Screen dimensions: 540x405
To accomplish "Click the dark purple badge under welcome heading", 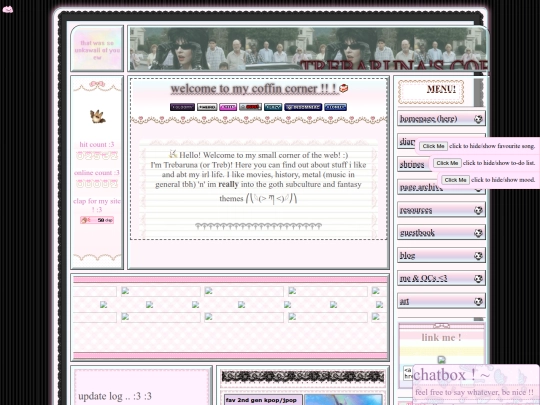I will click(x=182, y=107).
